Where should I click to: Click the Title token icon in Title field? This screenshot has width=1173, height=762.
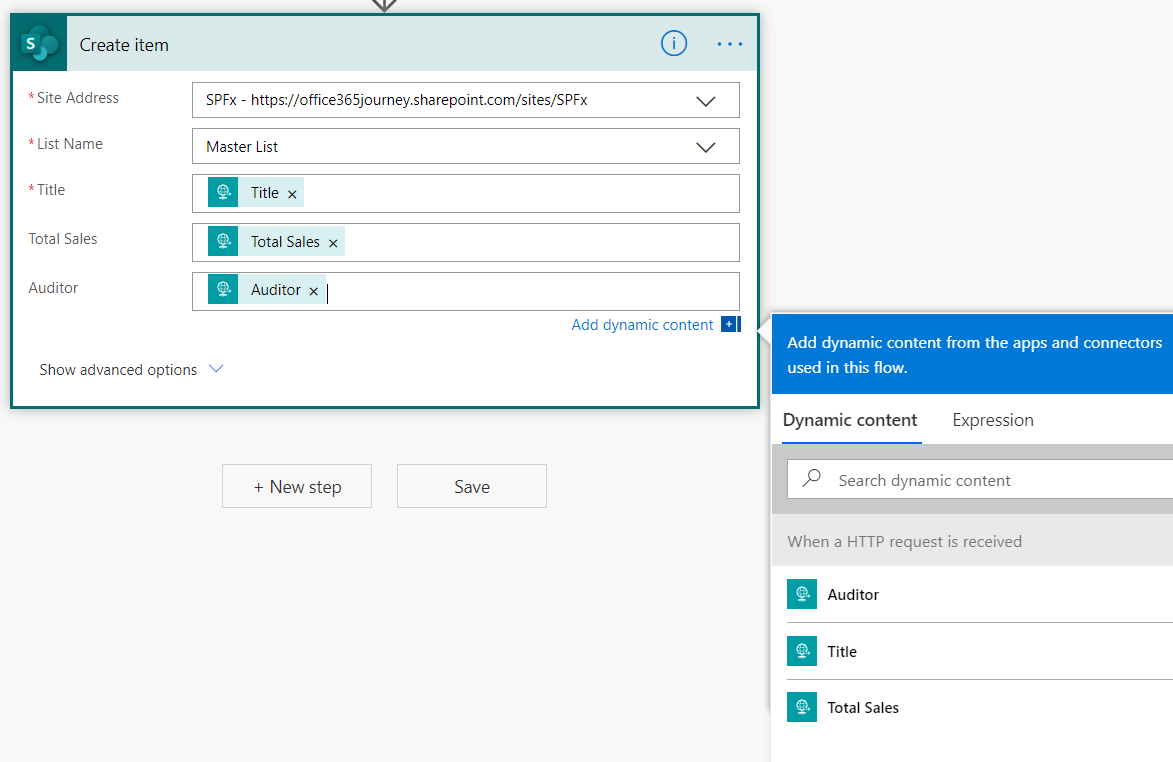(x=223, y=192)
